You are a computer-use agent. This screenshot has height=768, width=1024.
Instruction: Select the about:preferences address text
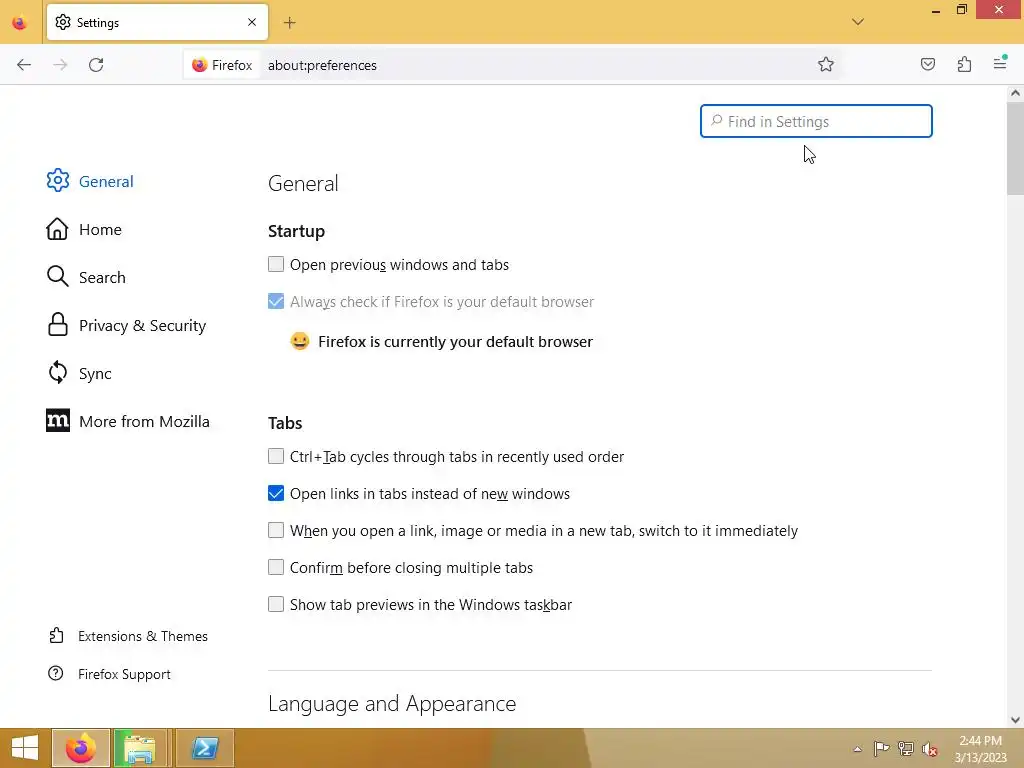coord(322,65)
